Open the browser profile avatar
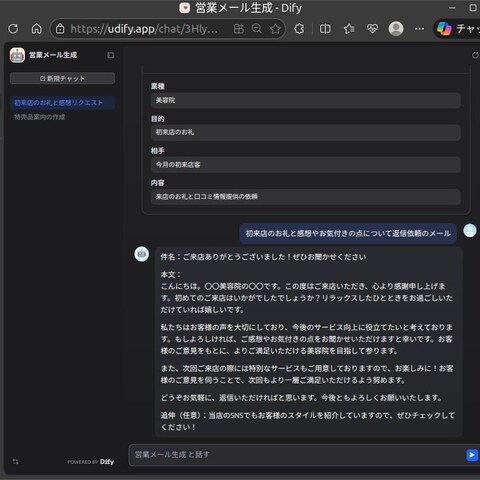The height and width of the screenshot is (480, 480). tap(396, 29)
